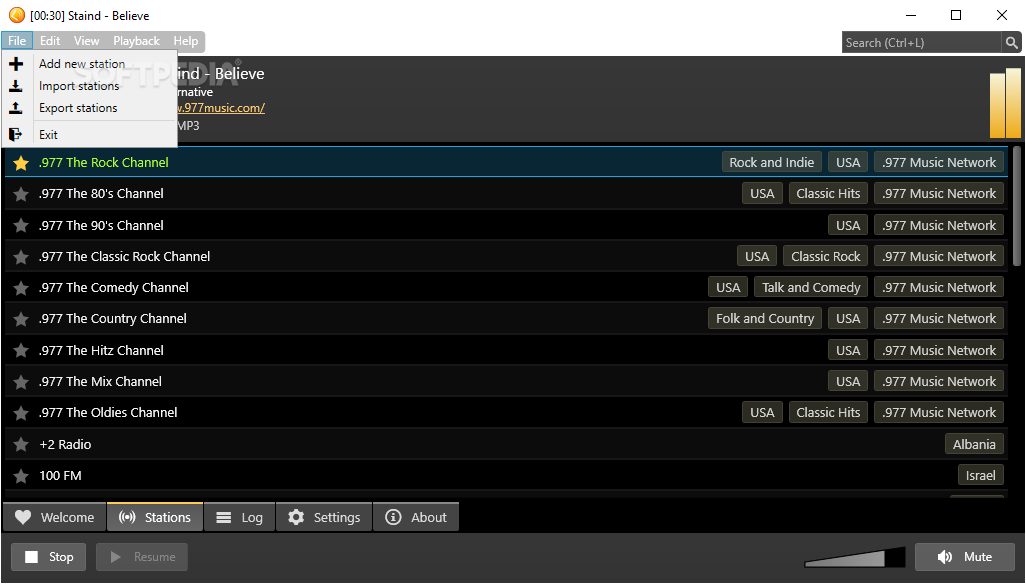Favorite .977 The Hitz Channel star
This screenshot has height=584, width=1026.
coord(21,351)
